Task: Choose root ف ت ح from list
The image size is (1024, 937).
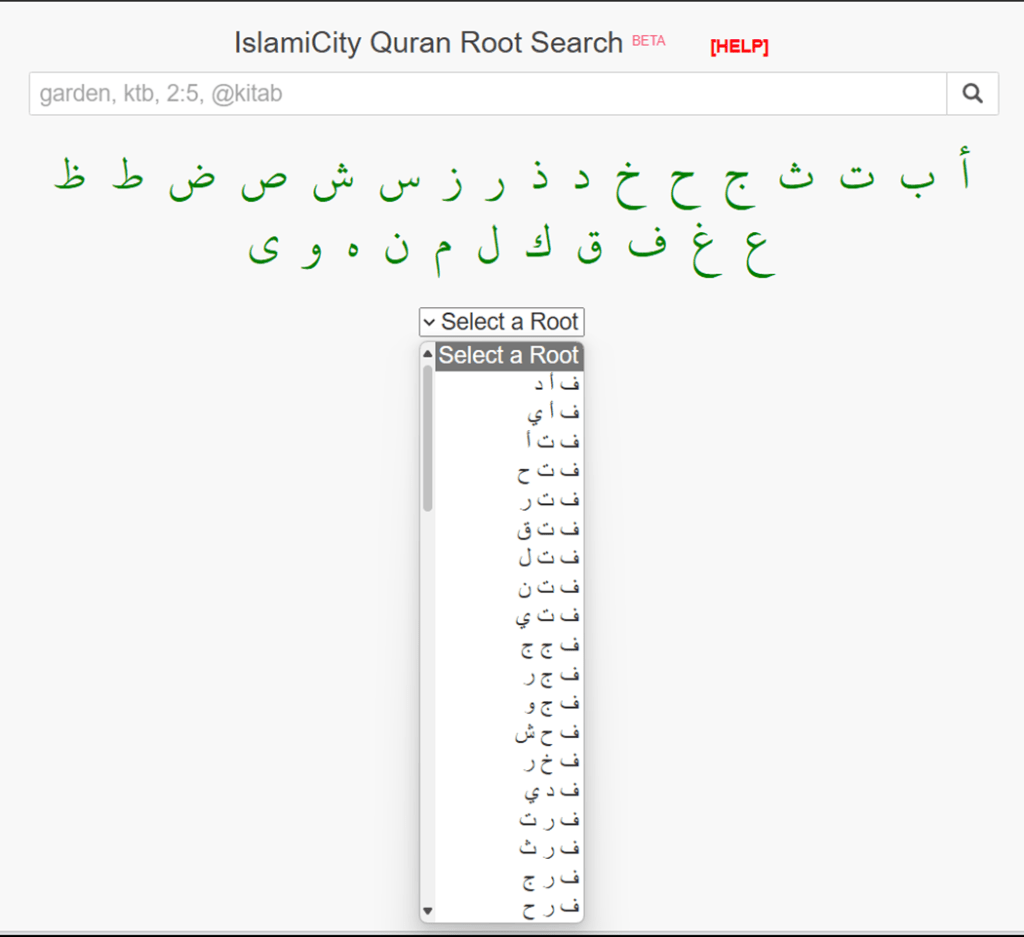Action: 549,469
